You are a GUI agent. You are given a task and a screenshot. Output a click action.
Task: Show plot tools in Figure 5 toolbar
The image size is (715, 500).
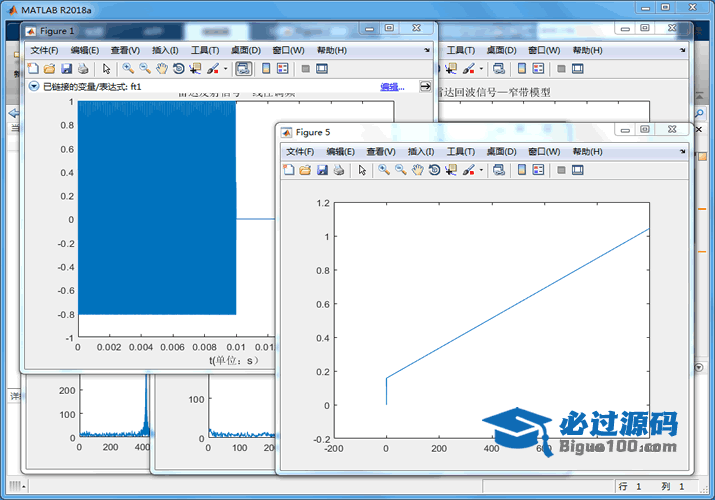579,170
